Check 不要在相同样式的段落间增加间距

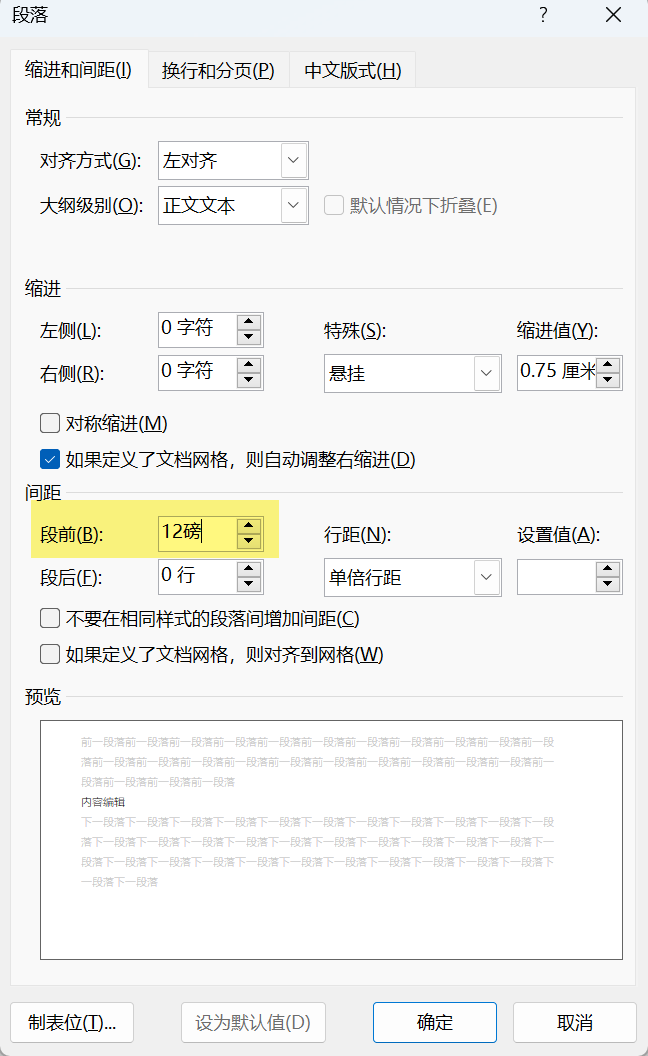click(x=50, y=618)
